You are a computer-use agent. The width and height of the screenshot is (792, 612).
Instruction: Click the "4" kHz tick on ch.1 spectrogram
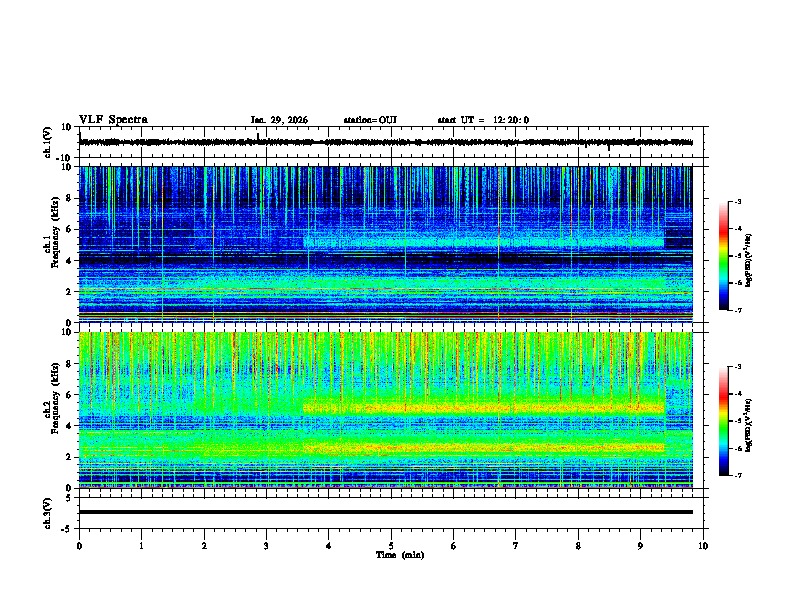click(71, 261)
